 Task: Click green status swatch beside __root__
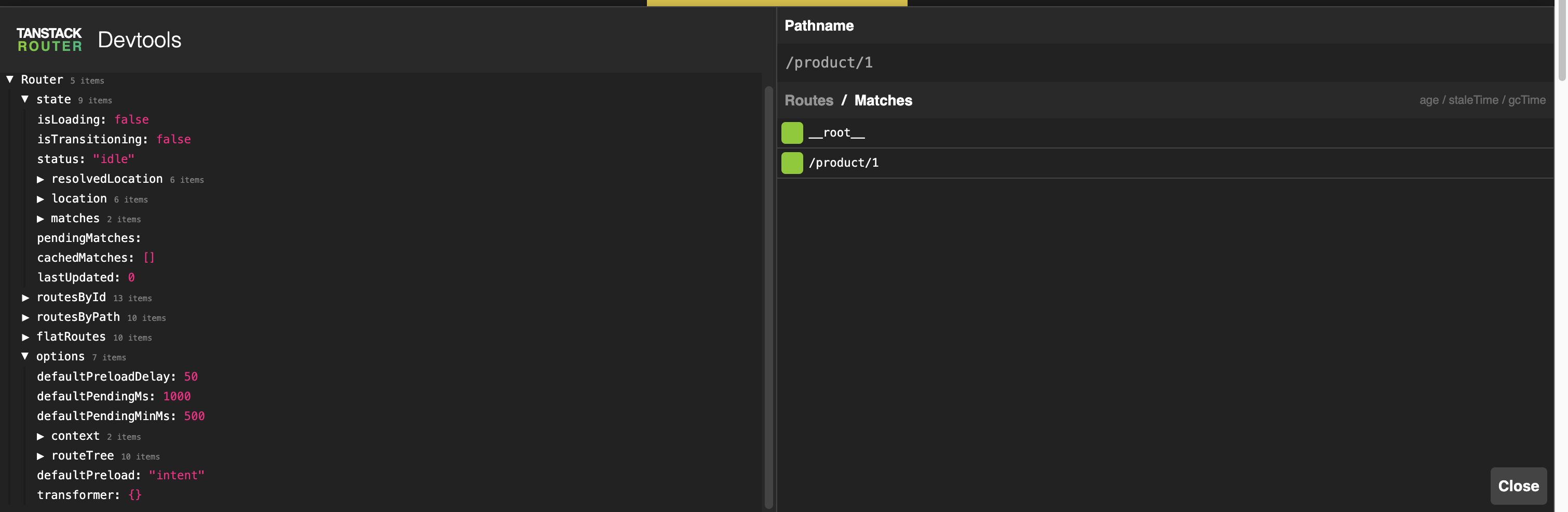tap(792, 133)
